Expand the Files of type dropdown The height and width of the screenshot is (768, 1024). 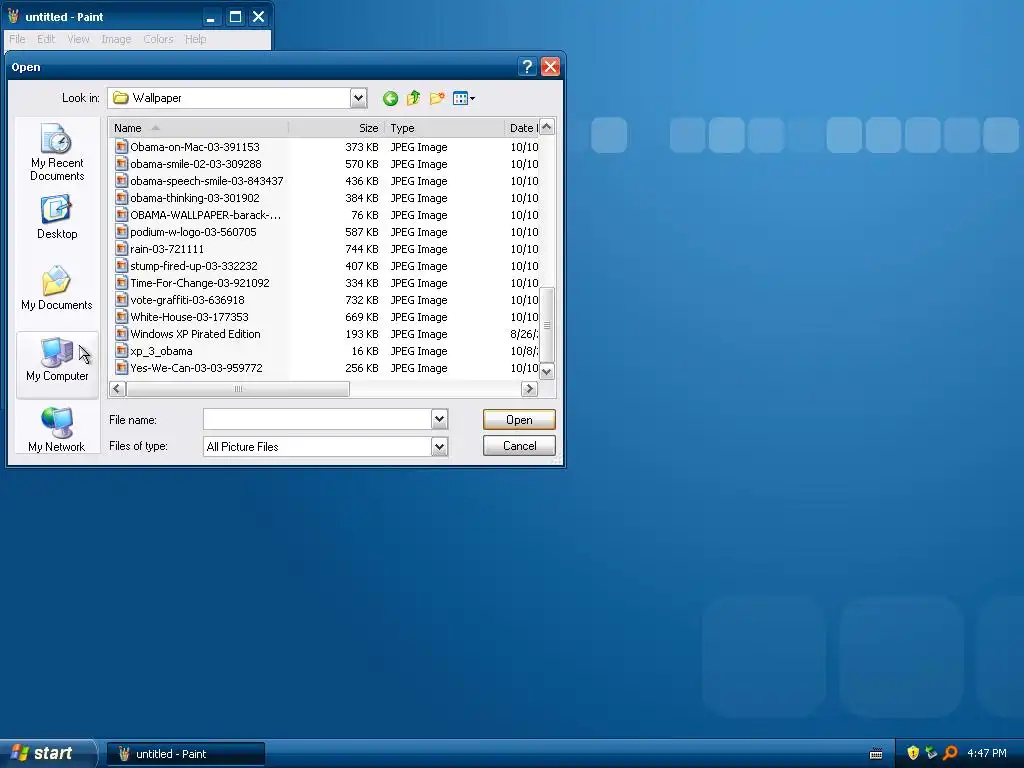440,447
